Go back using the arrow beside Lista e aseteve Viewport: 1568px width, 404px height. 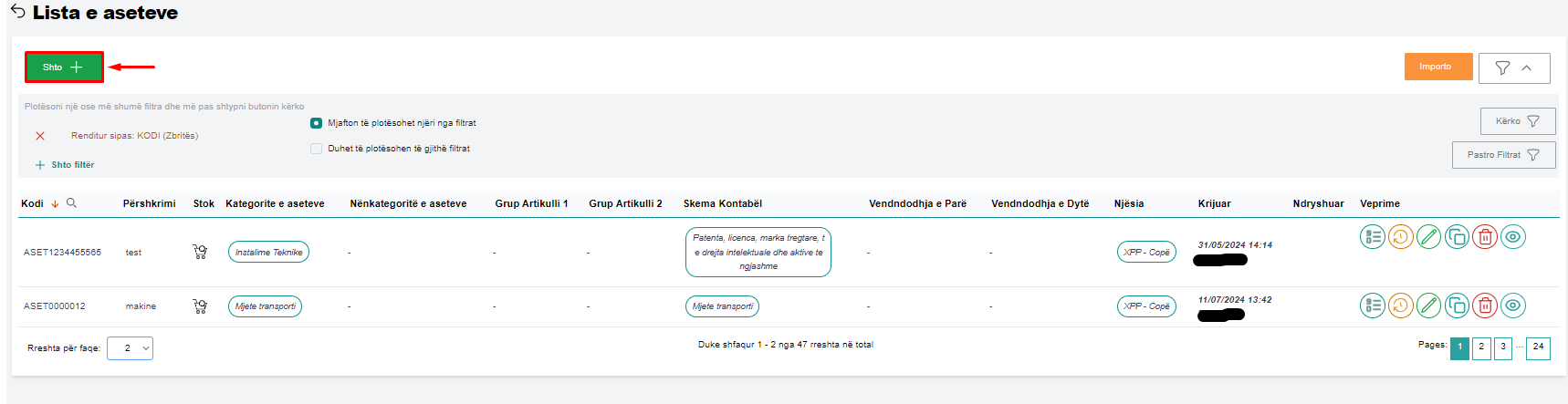click(18, 12)
